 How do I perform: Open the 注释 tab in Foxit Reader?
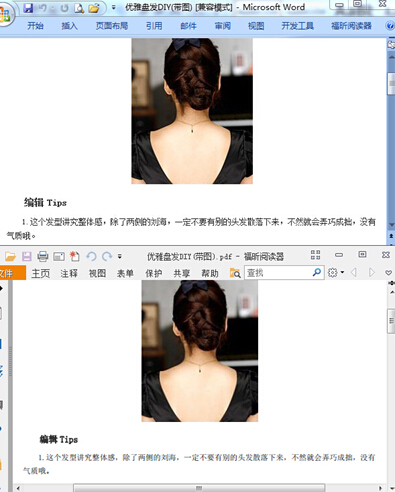69,273
